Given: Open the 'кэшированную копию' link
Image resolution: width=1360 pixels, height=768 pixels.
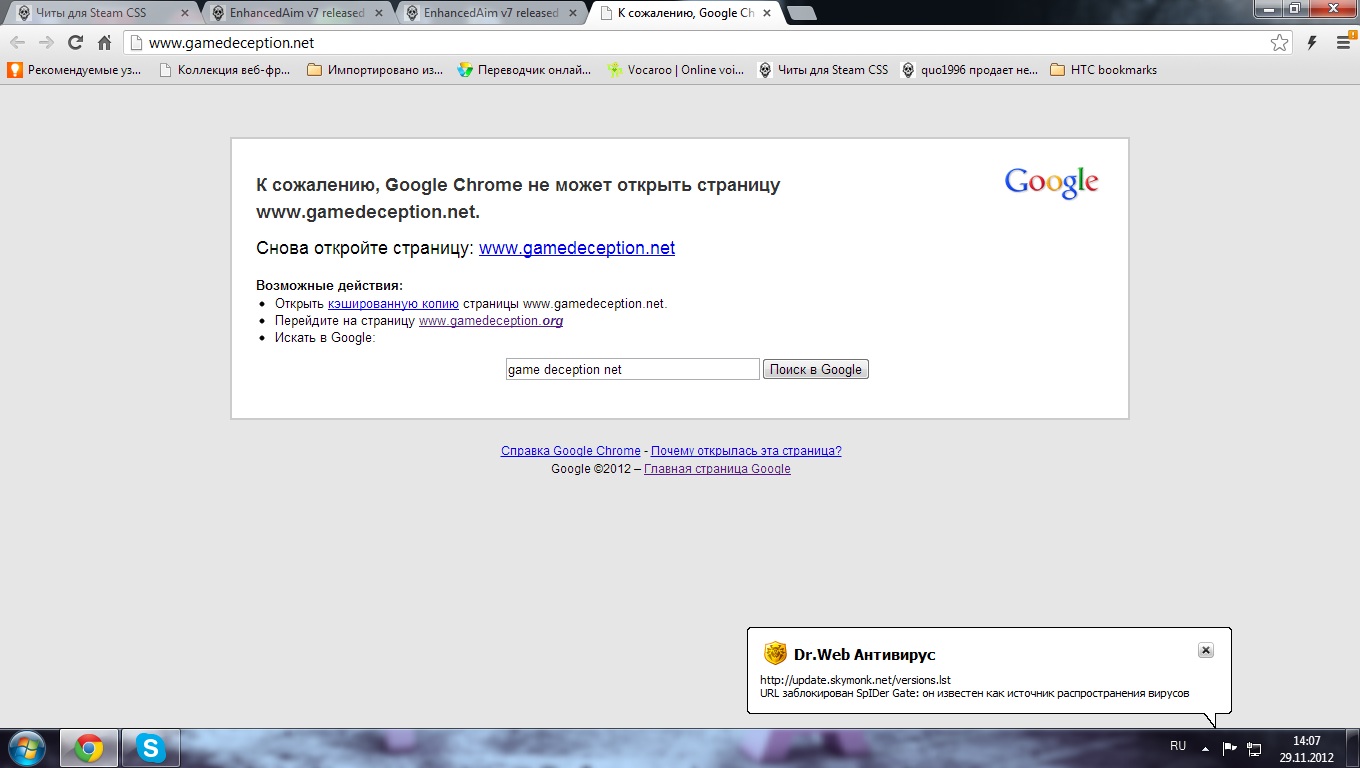Looking at the screenshot, I should pos(393,303).
